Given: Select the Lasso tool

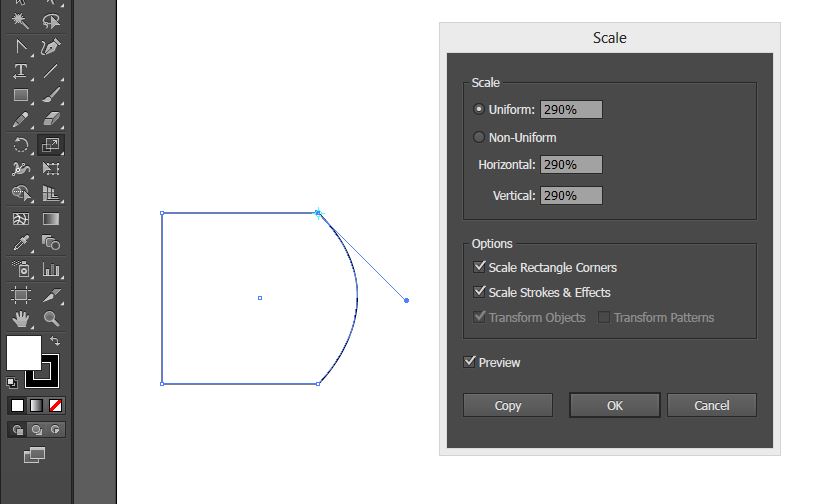Looking at the screenshot, I should pos(51,21).
